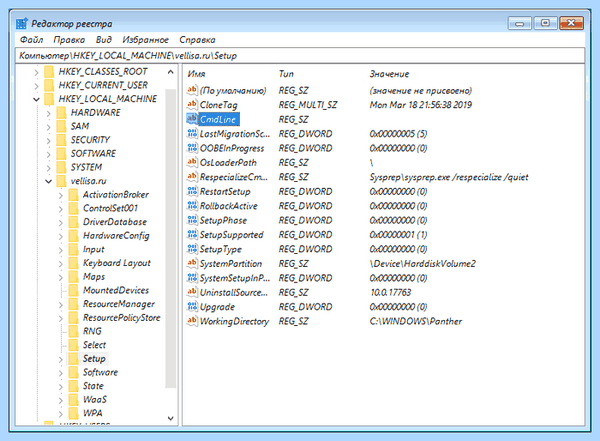Open the Файл menu
600x441 pixels.
(31, 40)
